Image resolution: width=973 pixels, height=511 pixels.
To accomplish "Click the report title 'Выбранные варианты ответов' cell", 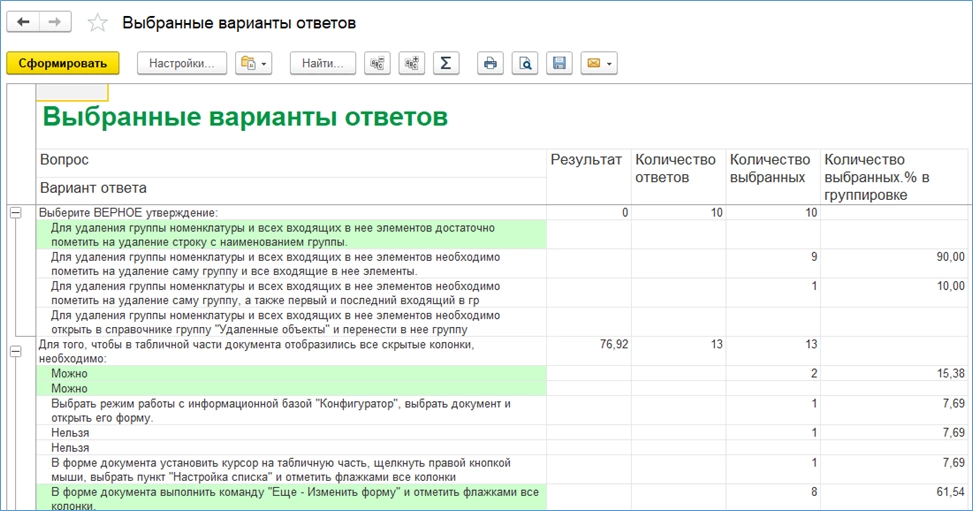I will coord(245,117).
